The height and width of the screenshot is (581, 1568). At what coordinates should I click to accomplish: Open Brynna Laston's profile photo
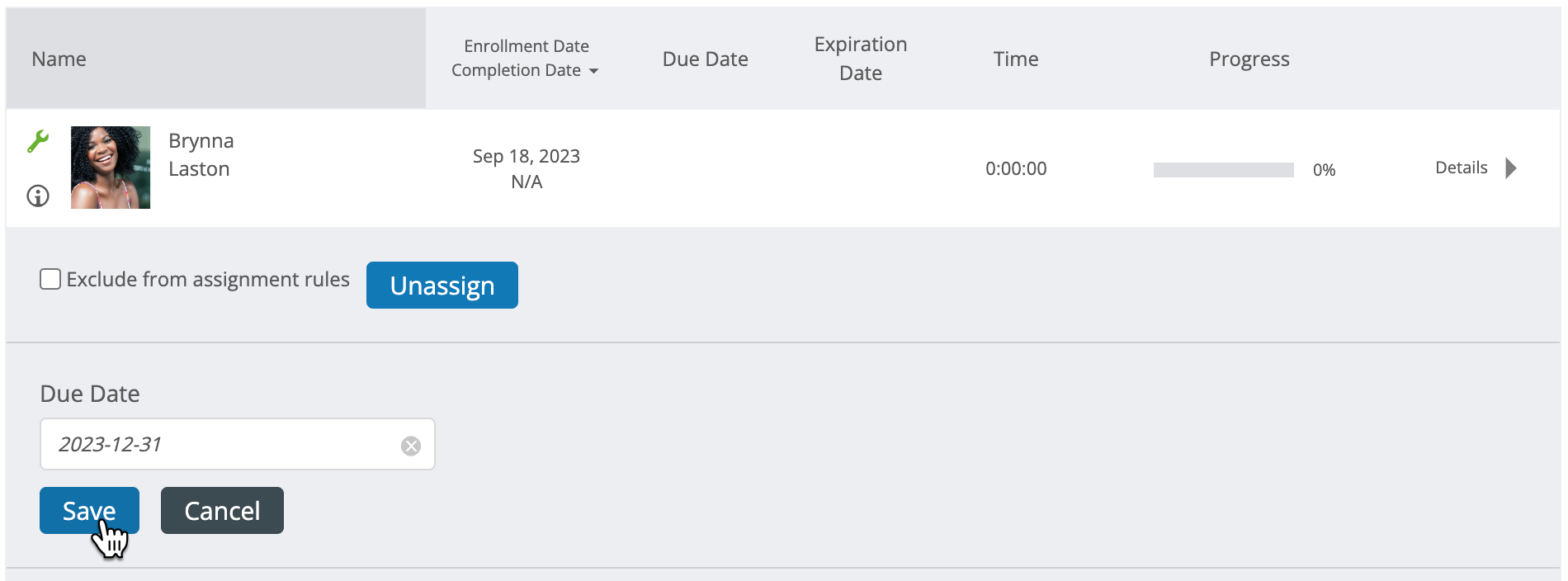[x=111, y=168]
